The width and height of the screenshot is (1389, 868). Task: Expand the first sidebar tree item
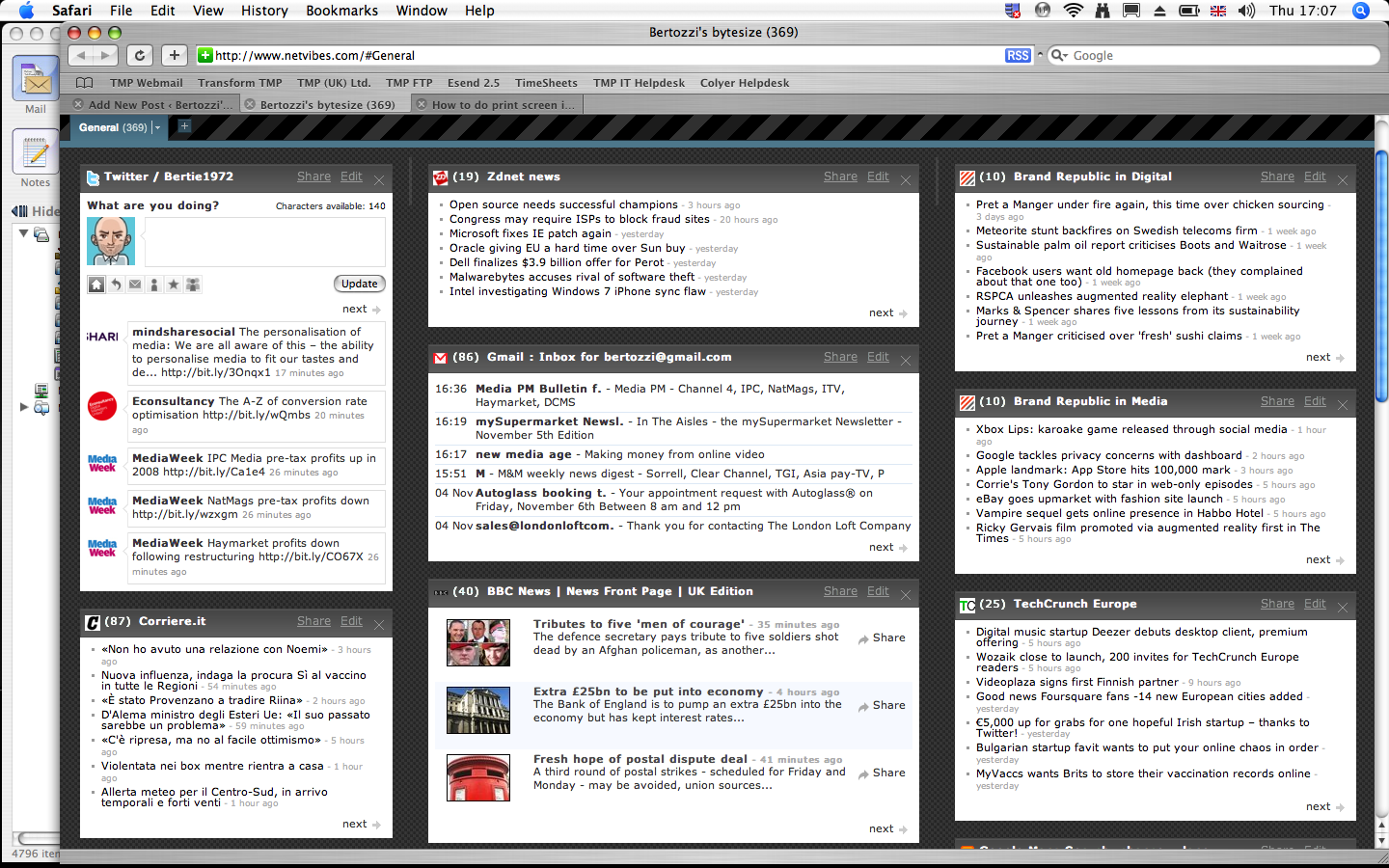24,233
